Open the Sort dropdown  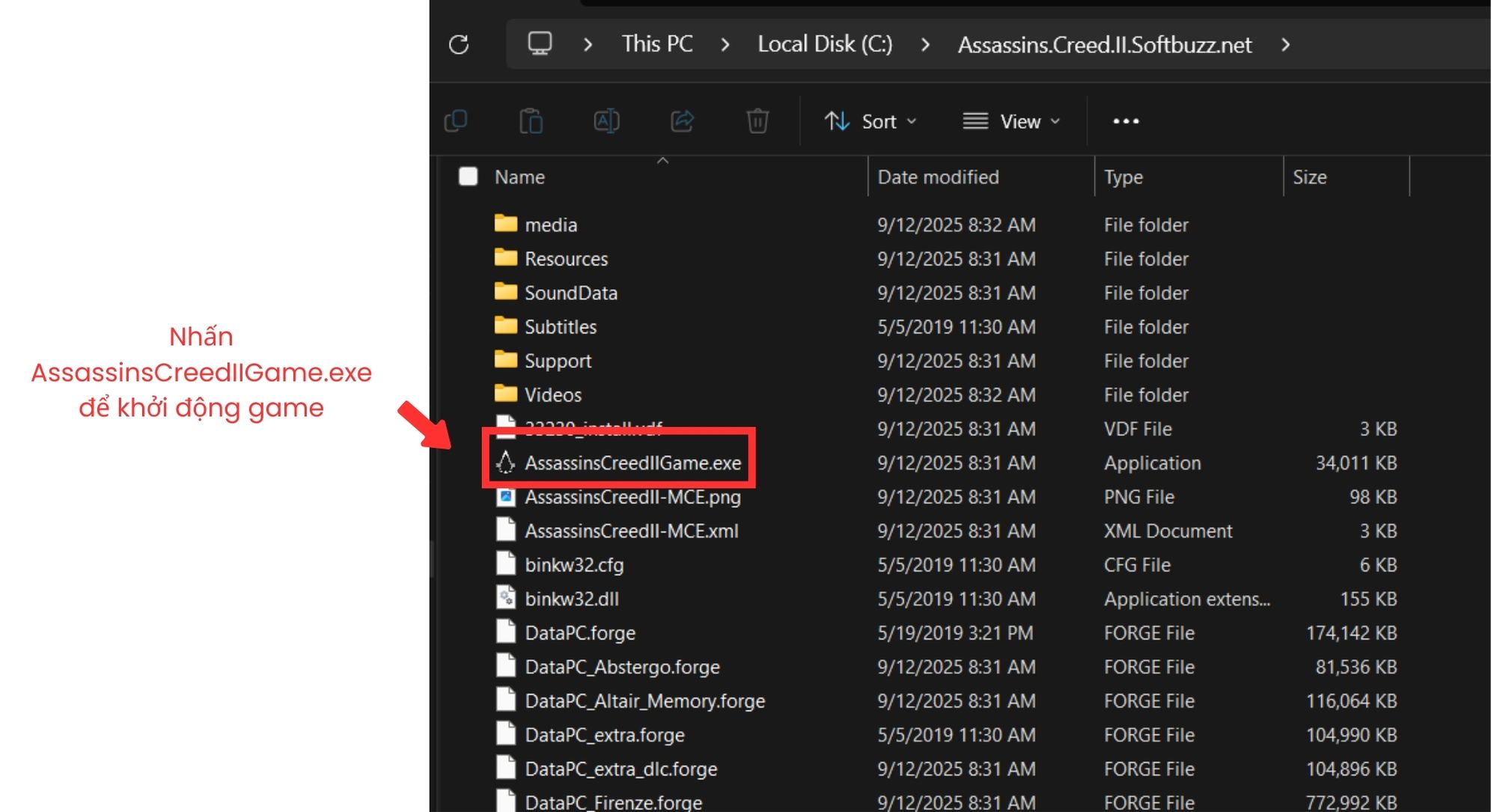pyautogui.click(x=870, y=121)
